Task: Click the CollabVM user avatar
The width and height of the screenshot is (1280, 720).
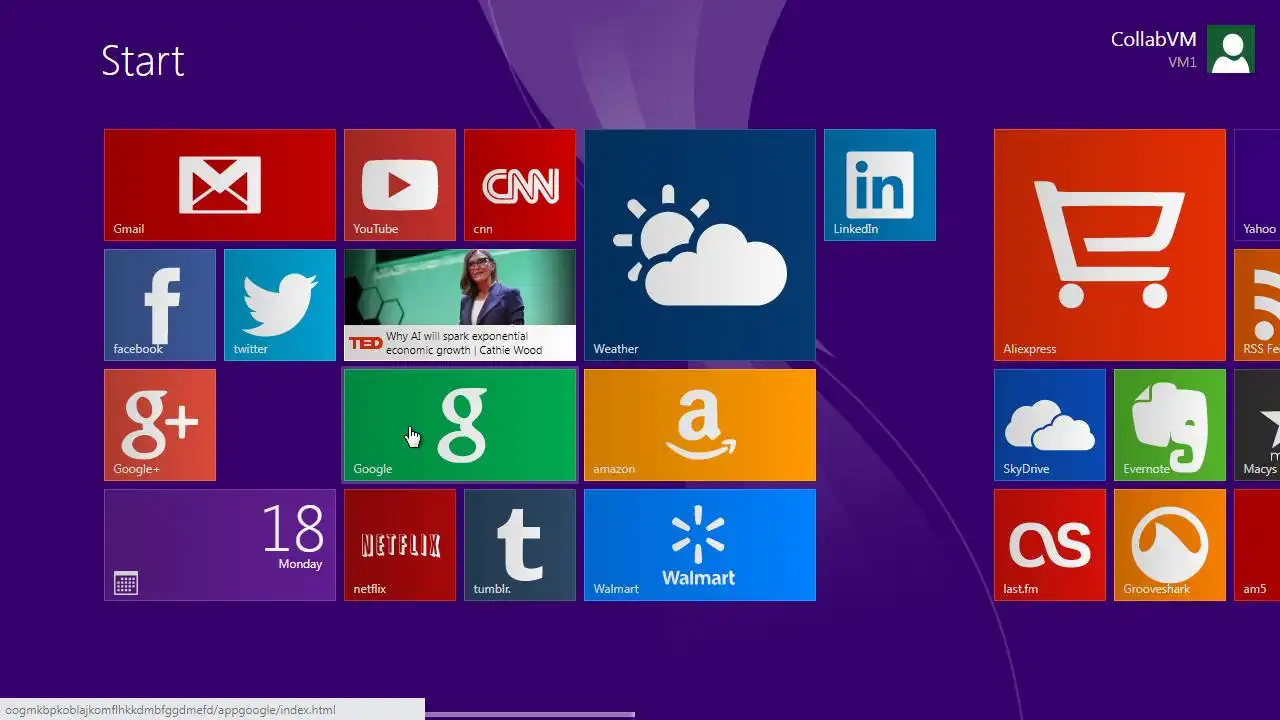Action: 1231,49
